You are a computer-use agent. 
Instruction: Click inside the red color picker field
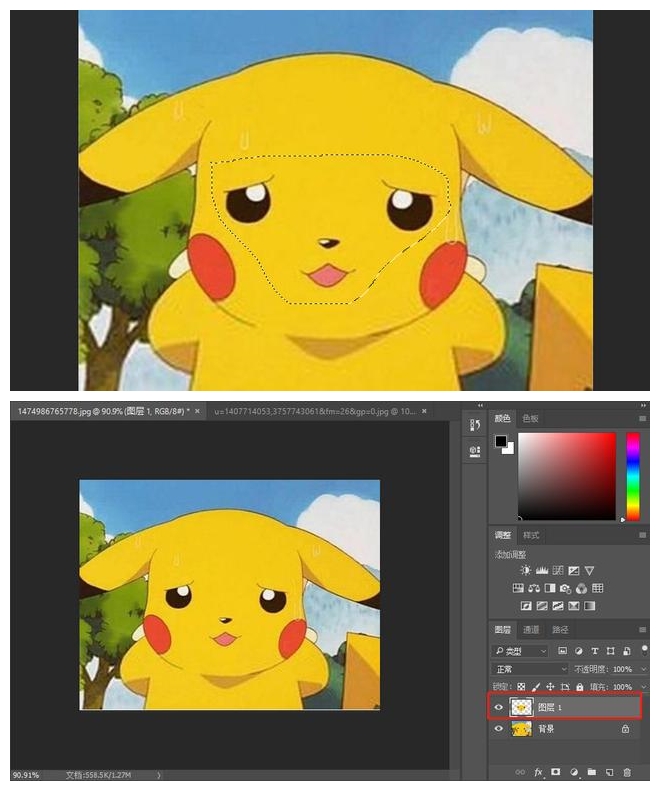pyautogui.click(x=567, y=476)
